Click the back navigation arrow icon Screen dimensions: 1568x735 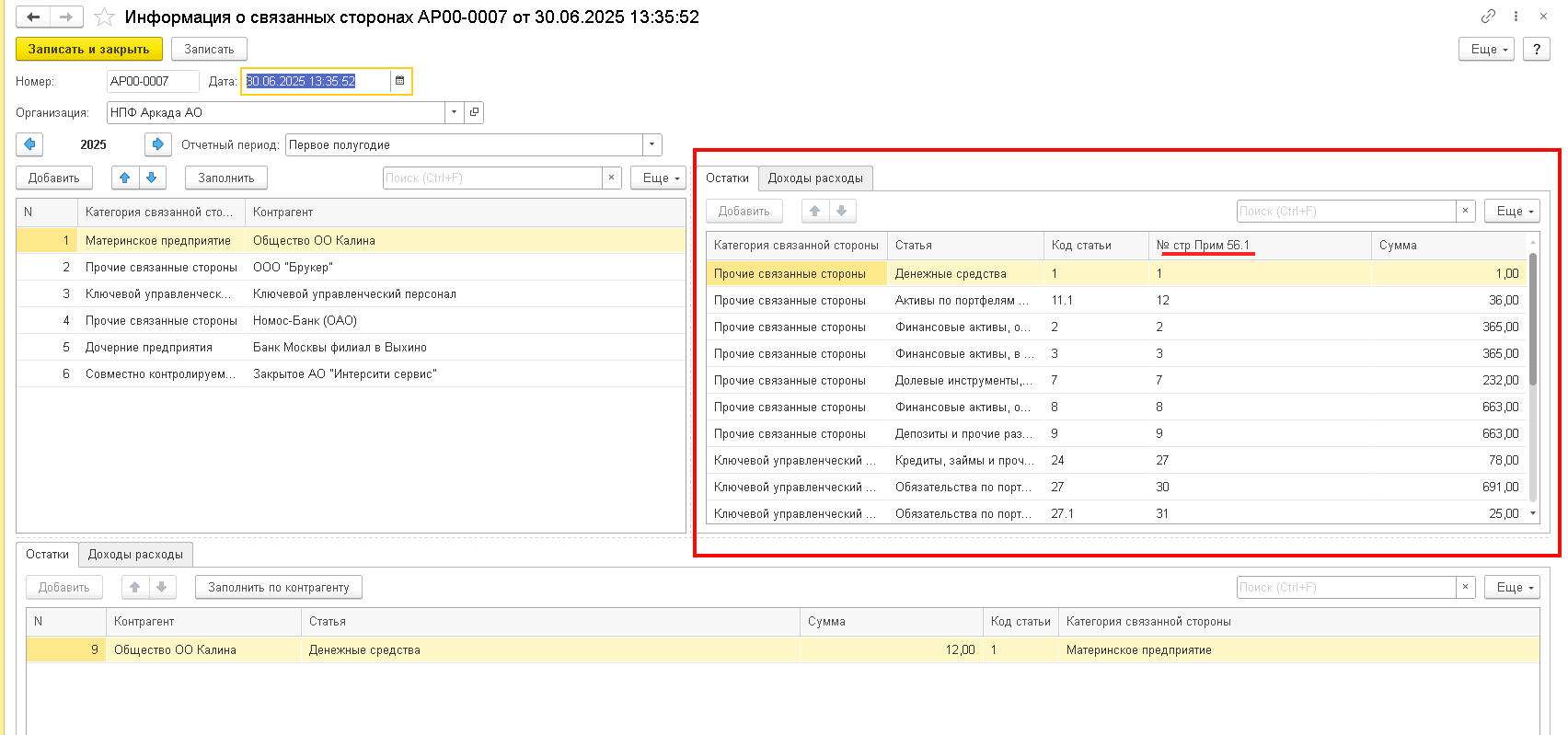[33, 17]
